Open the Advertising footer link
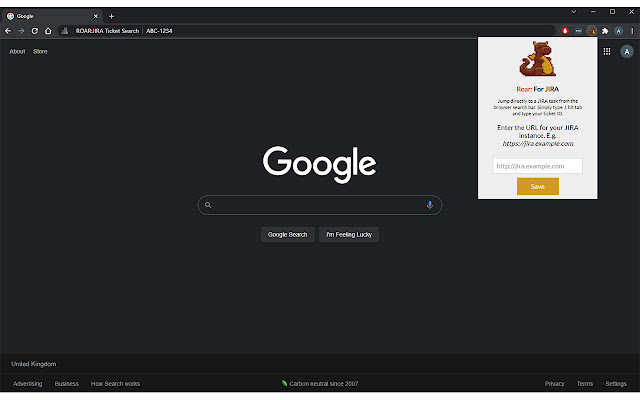Viewport: 640px width, 400px height. click(27, 384)
